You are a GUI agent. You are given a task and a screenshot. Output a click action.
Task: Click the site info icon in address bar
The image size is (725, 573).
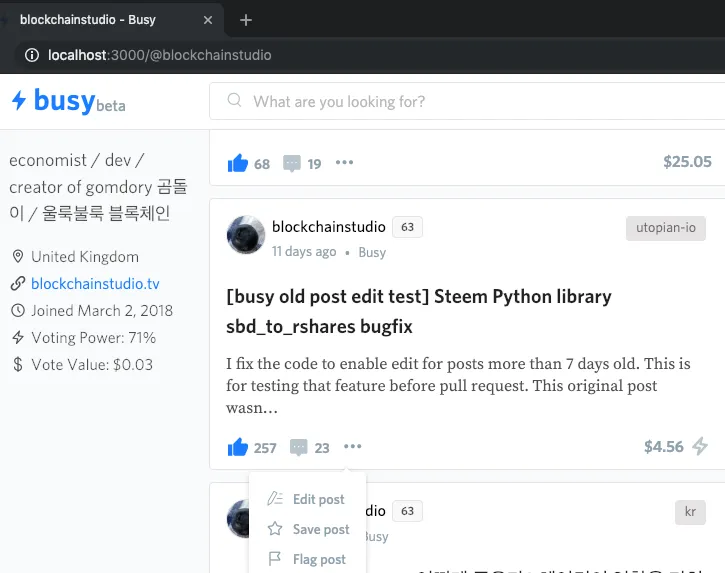click(x=32, y=55)
